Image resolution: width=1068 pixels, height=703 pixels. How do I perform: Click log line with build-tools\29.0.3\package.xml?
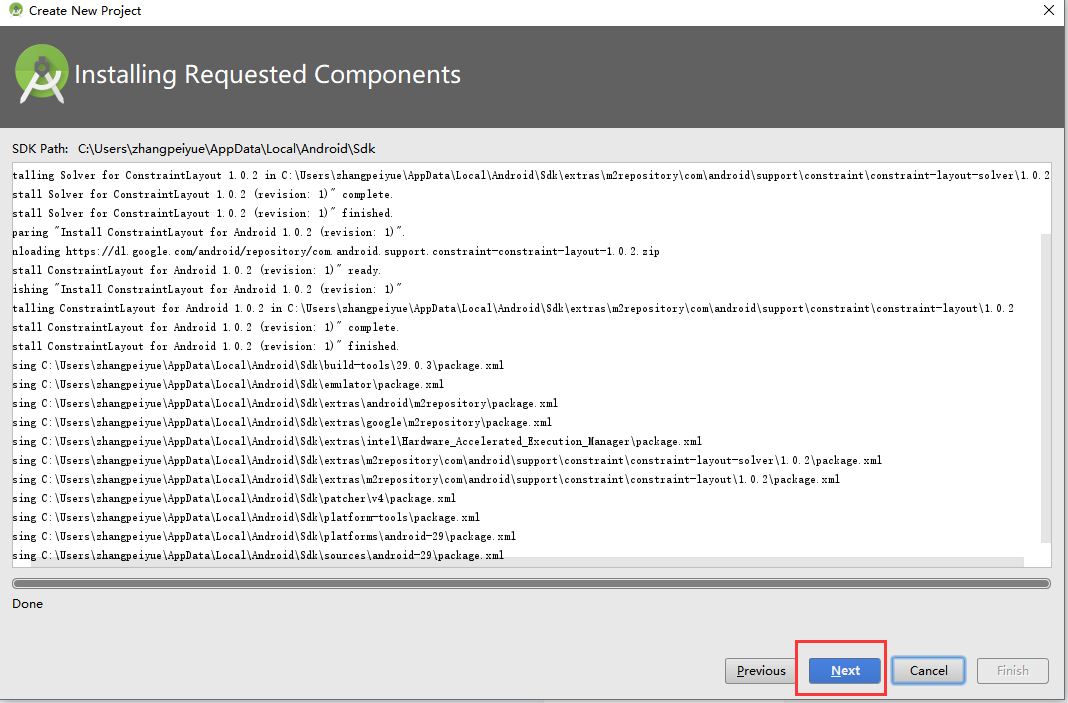tap(258, 365)
